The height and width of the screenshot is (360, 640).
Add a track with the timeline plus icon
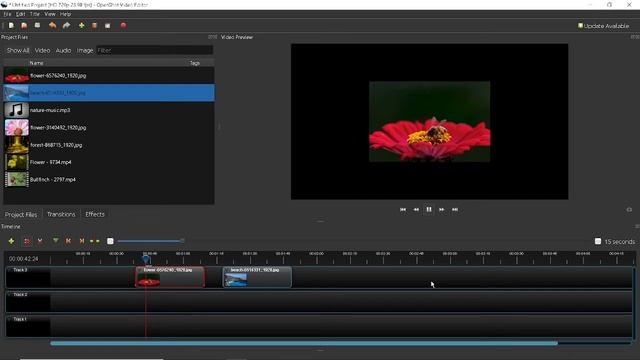pos(11,241)
